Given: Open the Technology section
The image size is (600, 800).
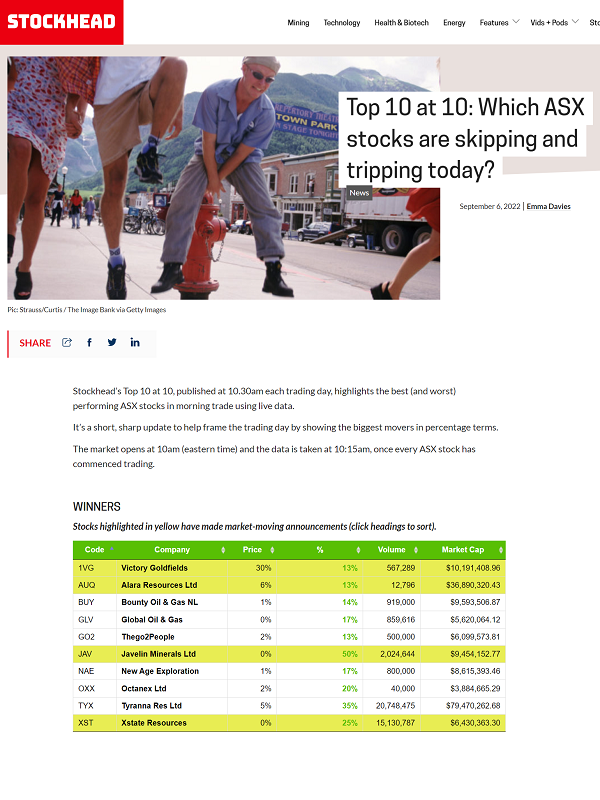Looking at the screenshot, I should click(x=342, y=22).
